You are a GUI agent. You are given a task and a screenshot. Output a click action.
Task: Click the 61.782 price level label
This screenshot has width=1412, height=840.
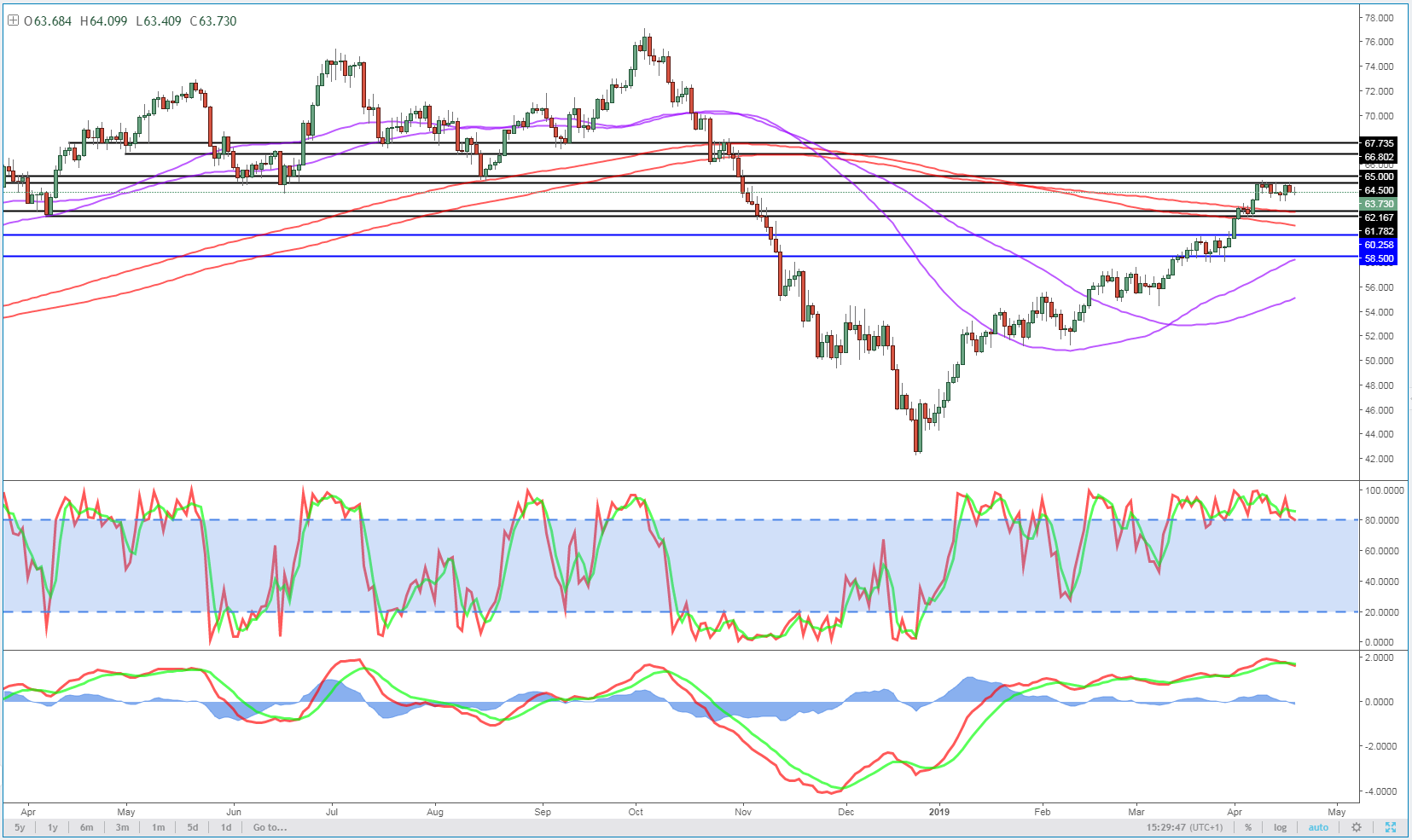pyautogui.click(x=1379, y=231)
